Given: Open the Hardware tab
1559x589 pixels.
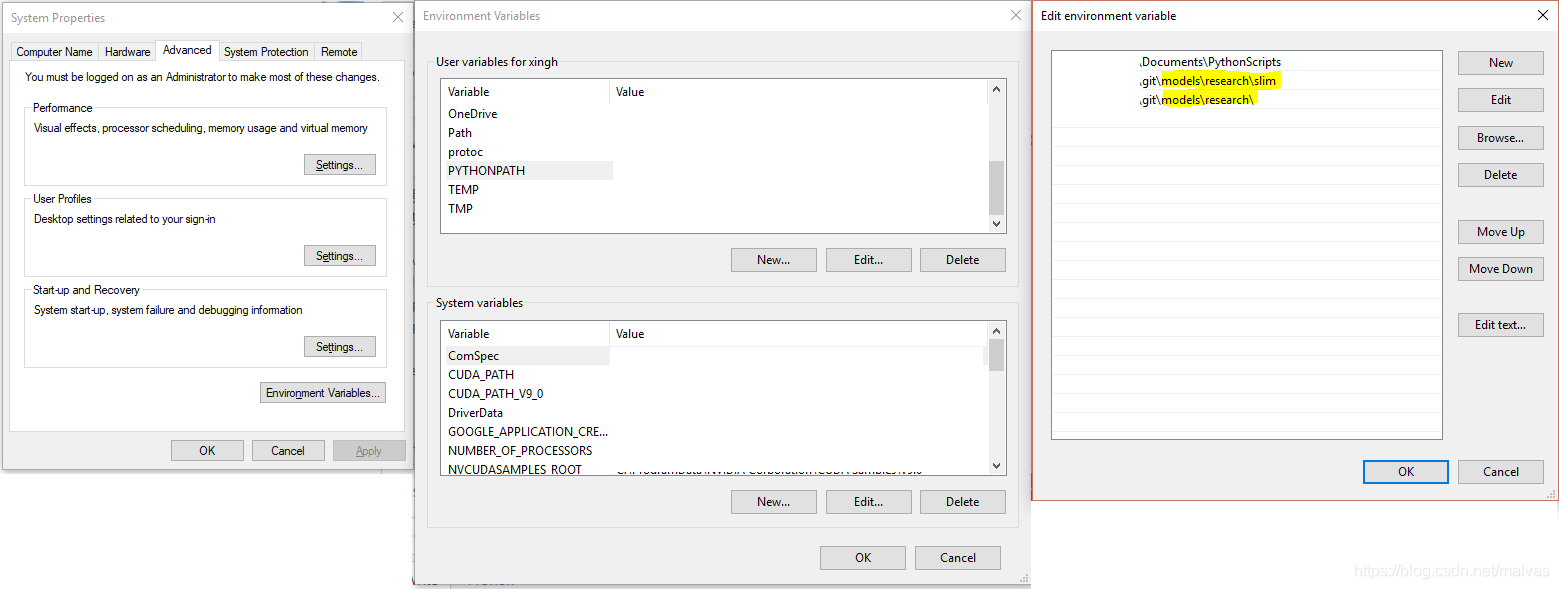Looking at the screenshot, I should click(127, 52).
